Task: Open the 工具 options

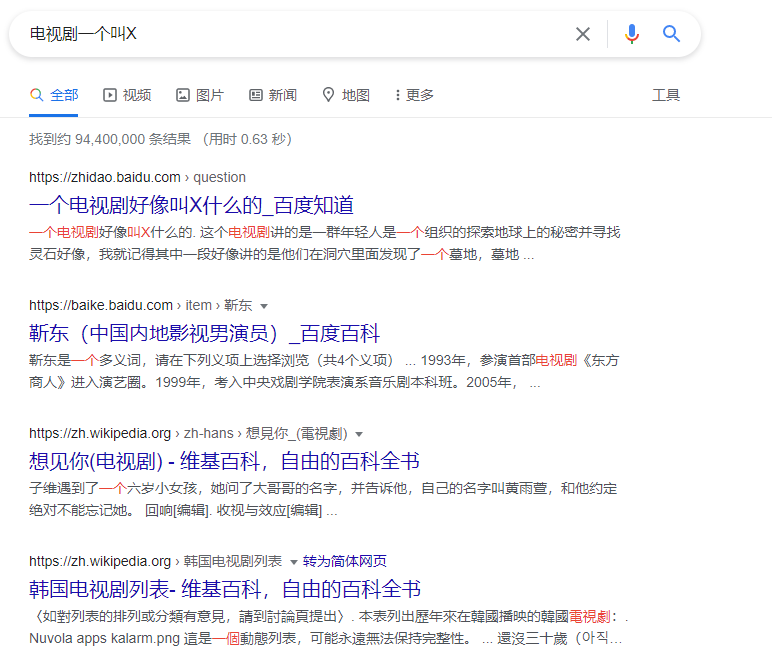Action: coord(666,95)
